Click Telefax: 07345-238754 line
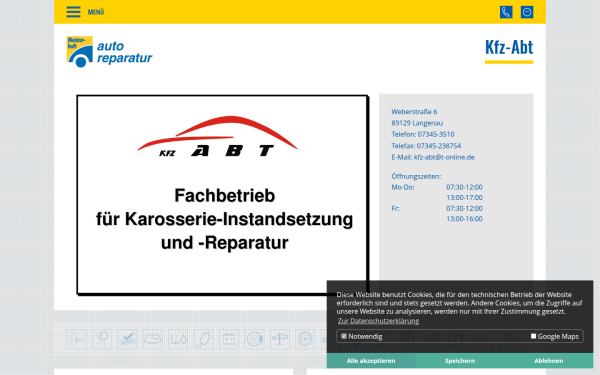This screenshot has width=600, height=375. (x=426, y=146)
